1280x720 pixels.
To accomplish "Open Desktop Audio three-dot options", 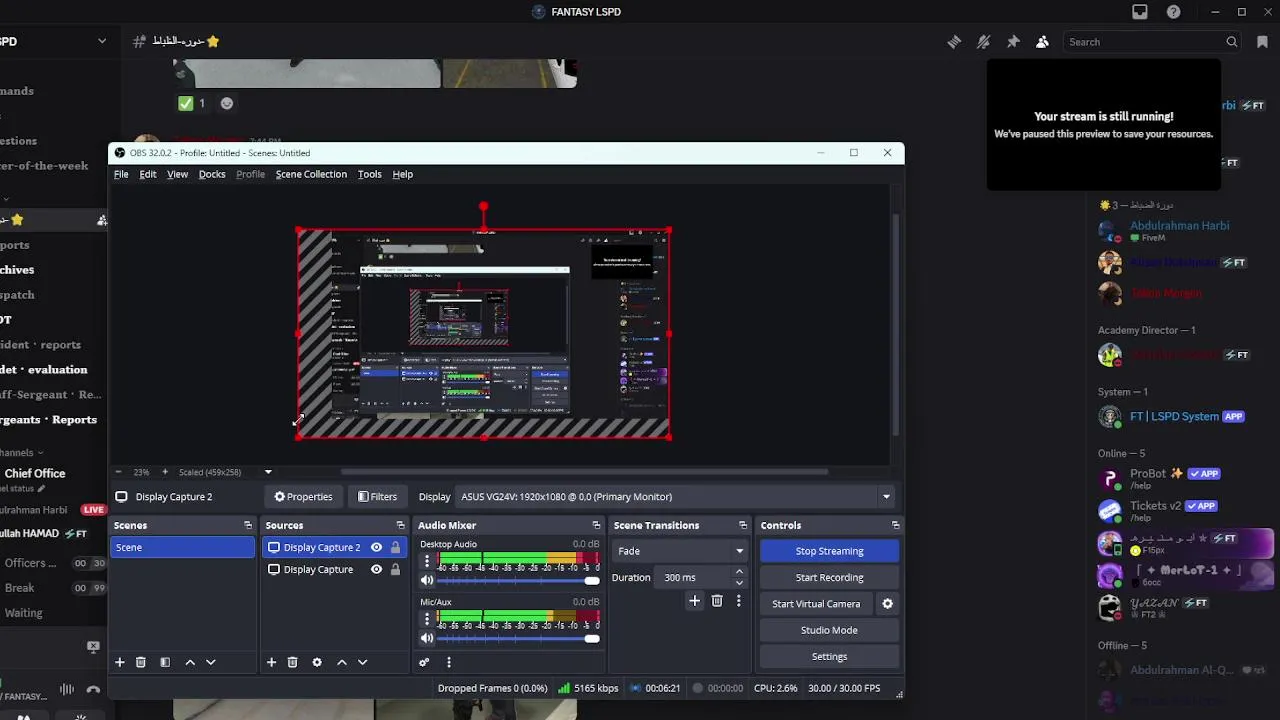I will [427, 562].
